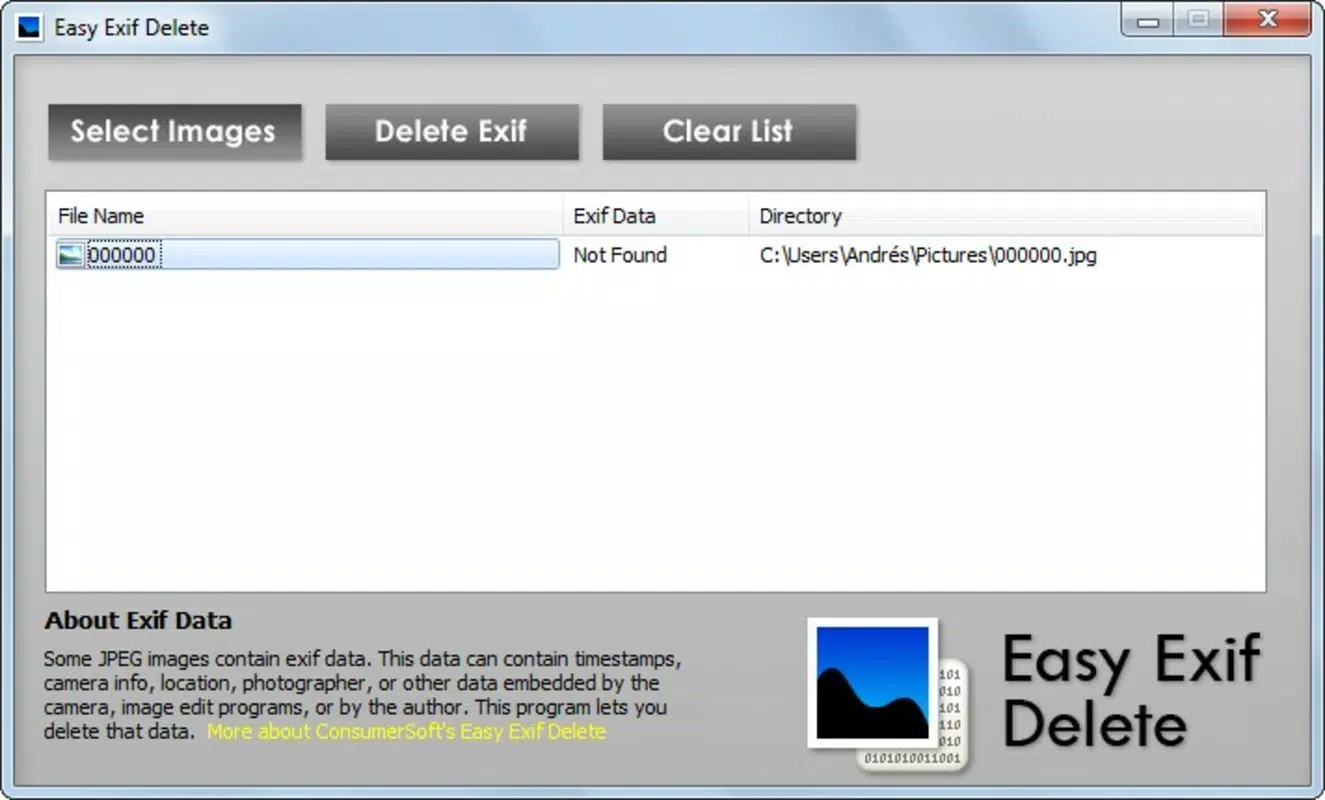Screen dimensions: 1325x800
Task: Click the Select Images button
Action: (x=174, y=132)
